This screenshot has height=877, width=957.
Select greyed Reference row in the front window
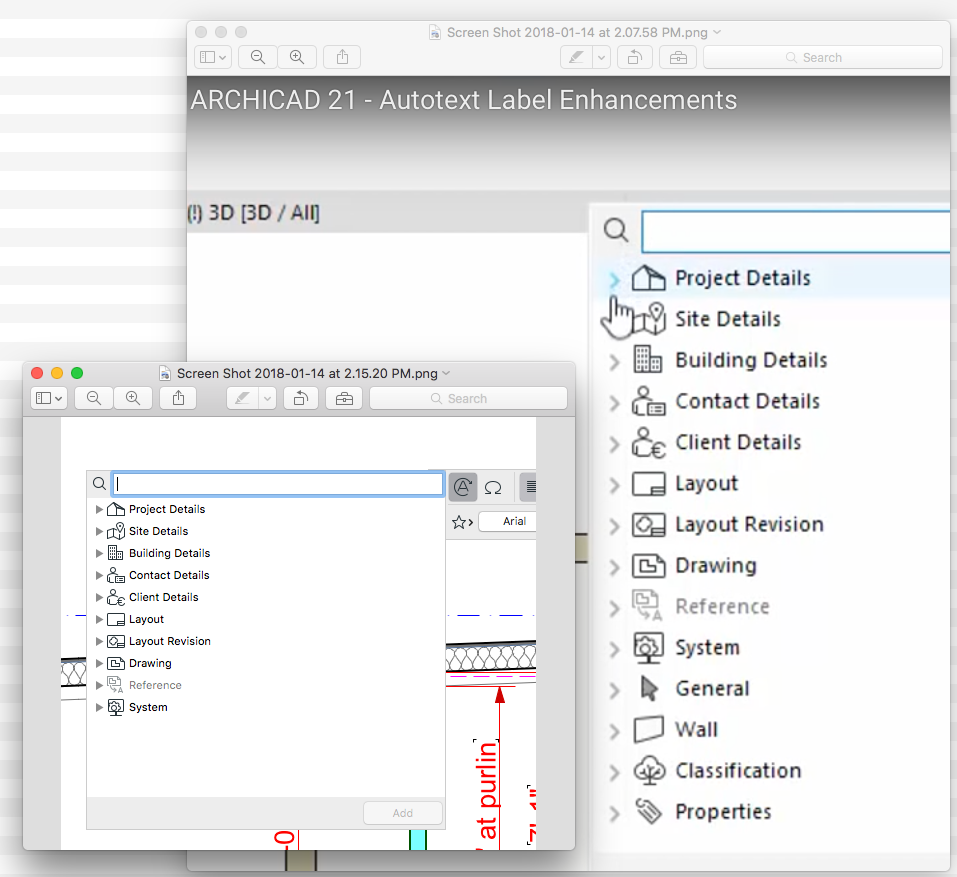(x=266, y=685)
